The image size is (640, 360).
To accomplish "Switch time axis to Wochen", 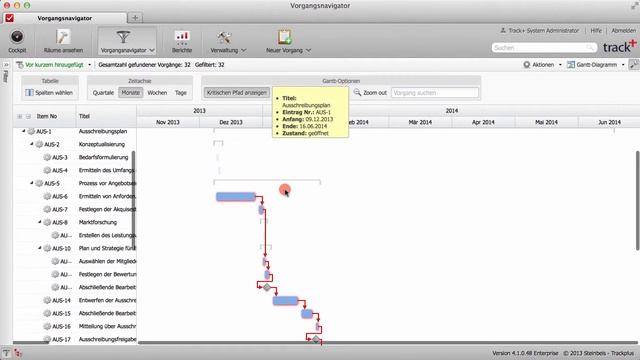I will click(x=157, y=93).
